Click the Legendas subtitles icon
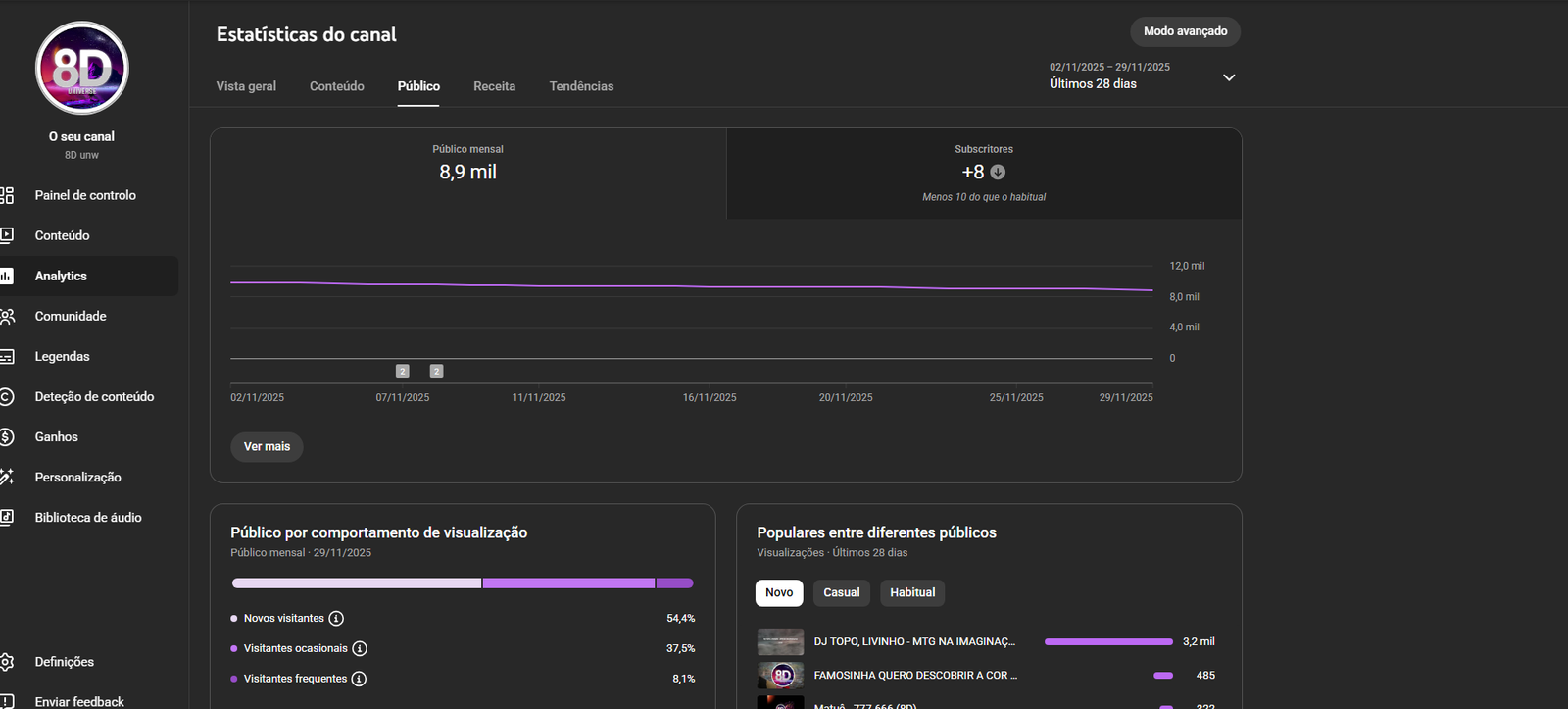The image size is (1568, 709). tap(7, 357)
